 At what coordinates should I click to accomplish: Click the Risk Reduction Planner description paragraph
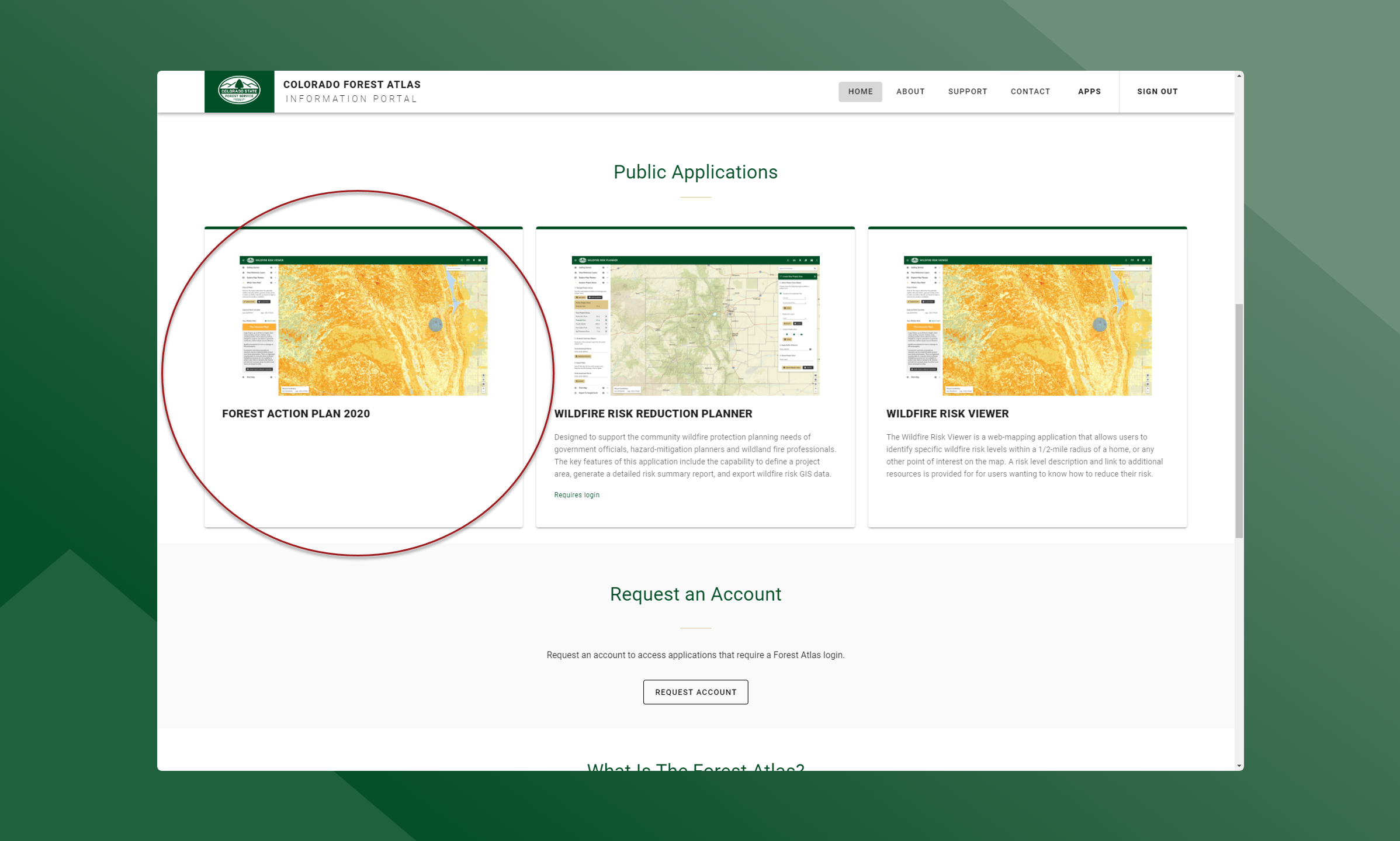695,455
